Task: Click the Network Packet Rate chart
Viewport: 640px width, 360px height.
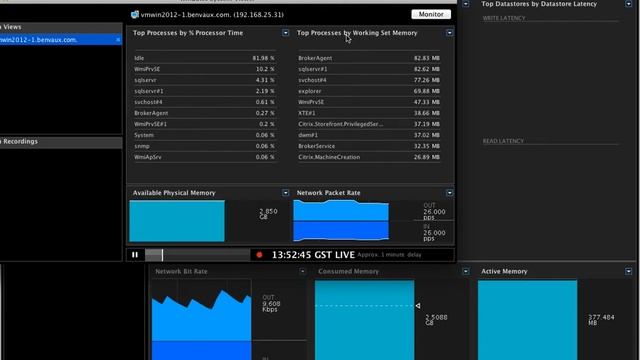Action: [341, 220]
